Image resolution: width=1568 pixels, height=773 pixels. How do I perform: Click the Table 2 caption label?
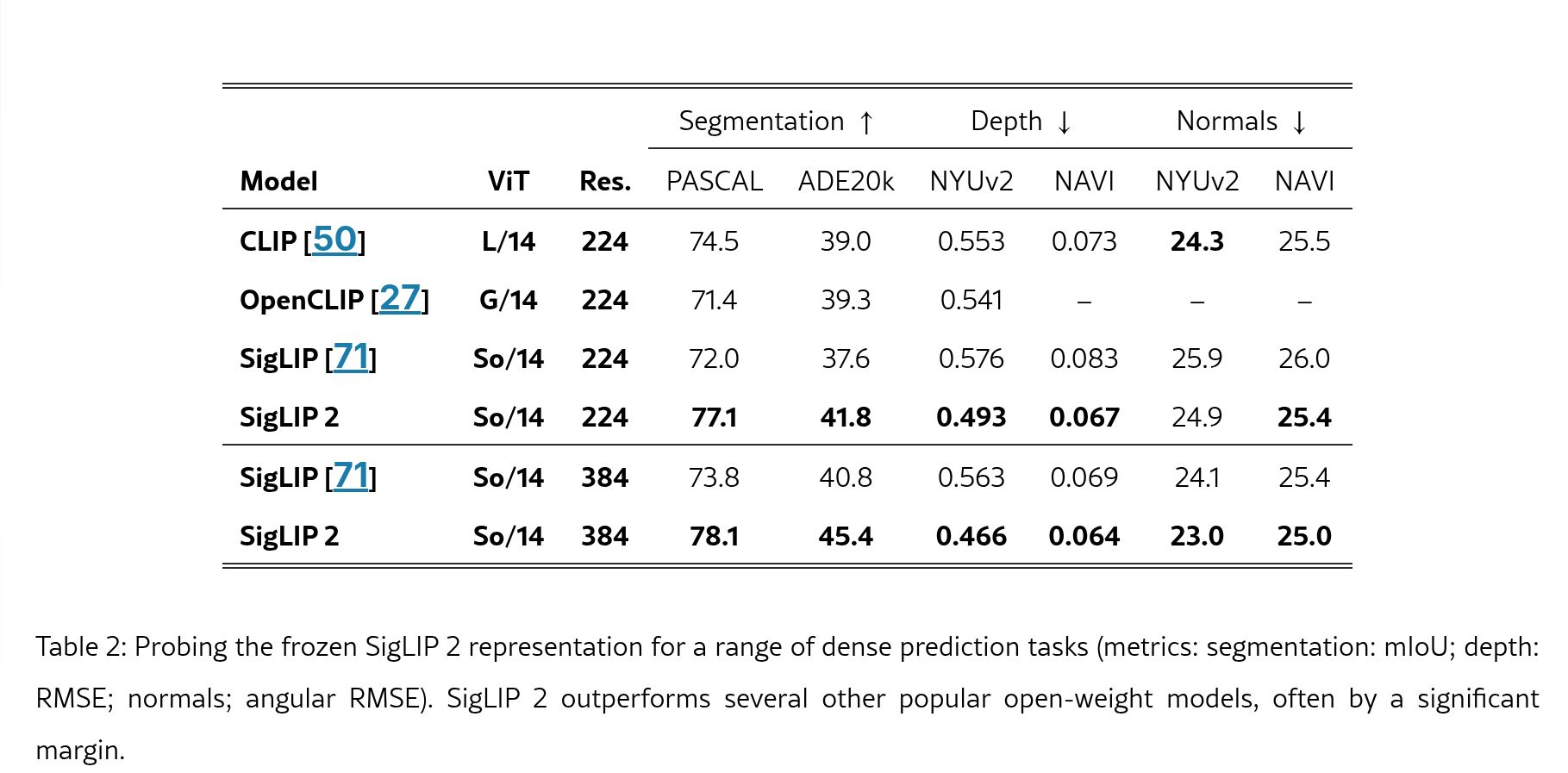(81, 646)
